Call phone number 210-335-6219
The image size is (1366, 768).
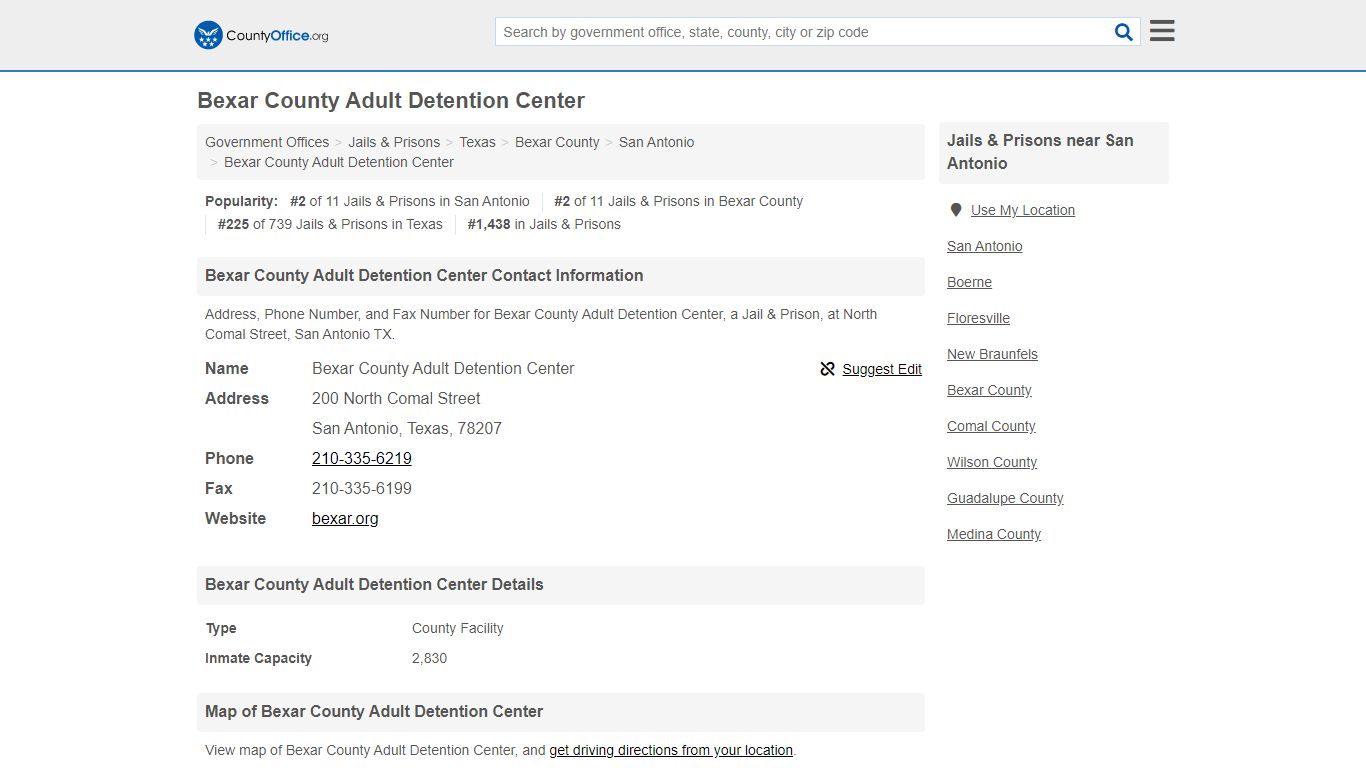point(362,458)
